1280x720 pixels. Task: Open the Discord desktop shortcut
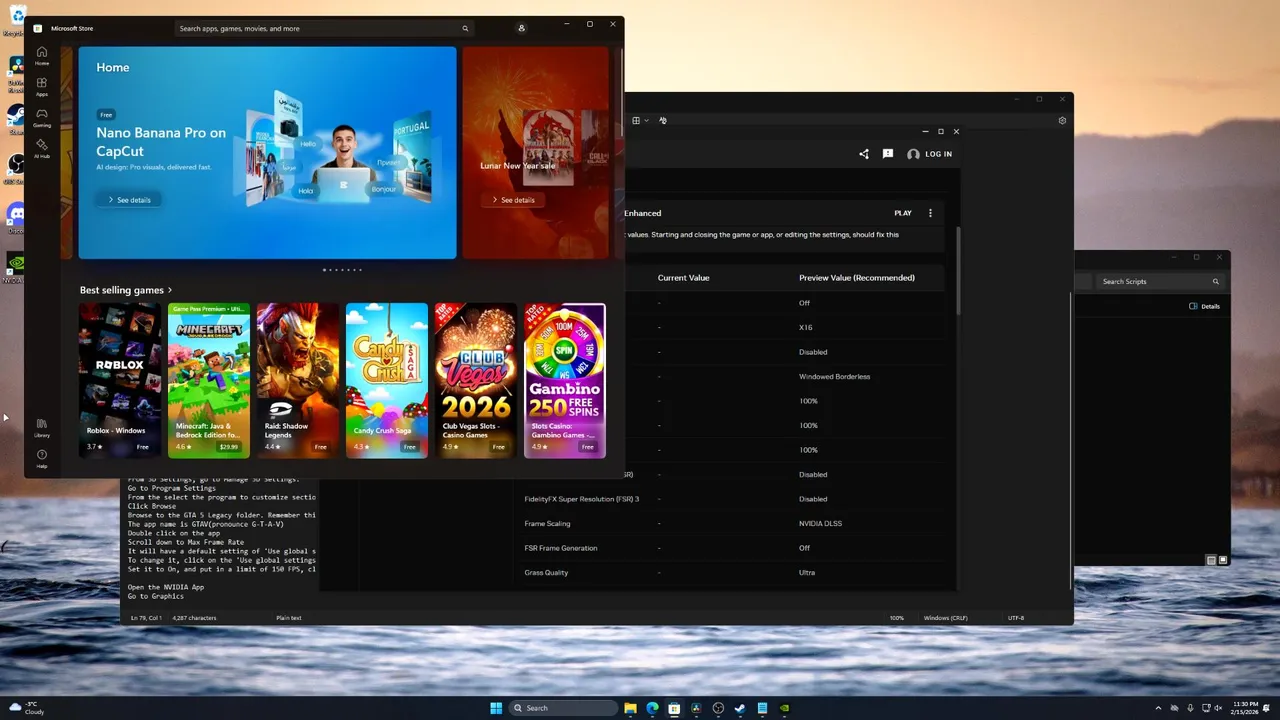(15, 216)
